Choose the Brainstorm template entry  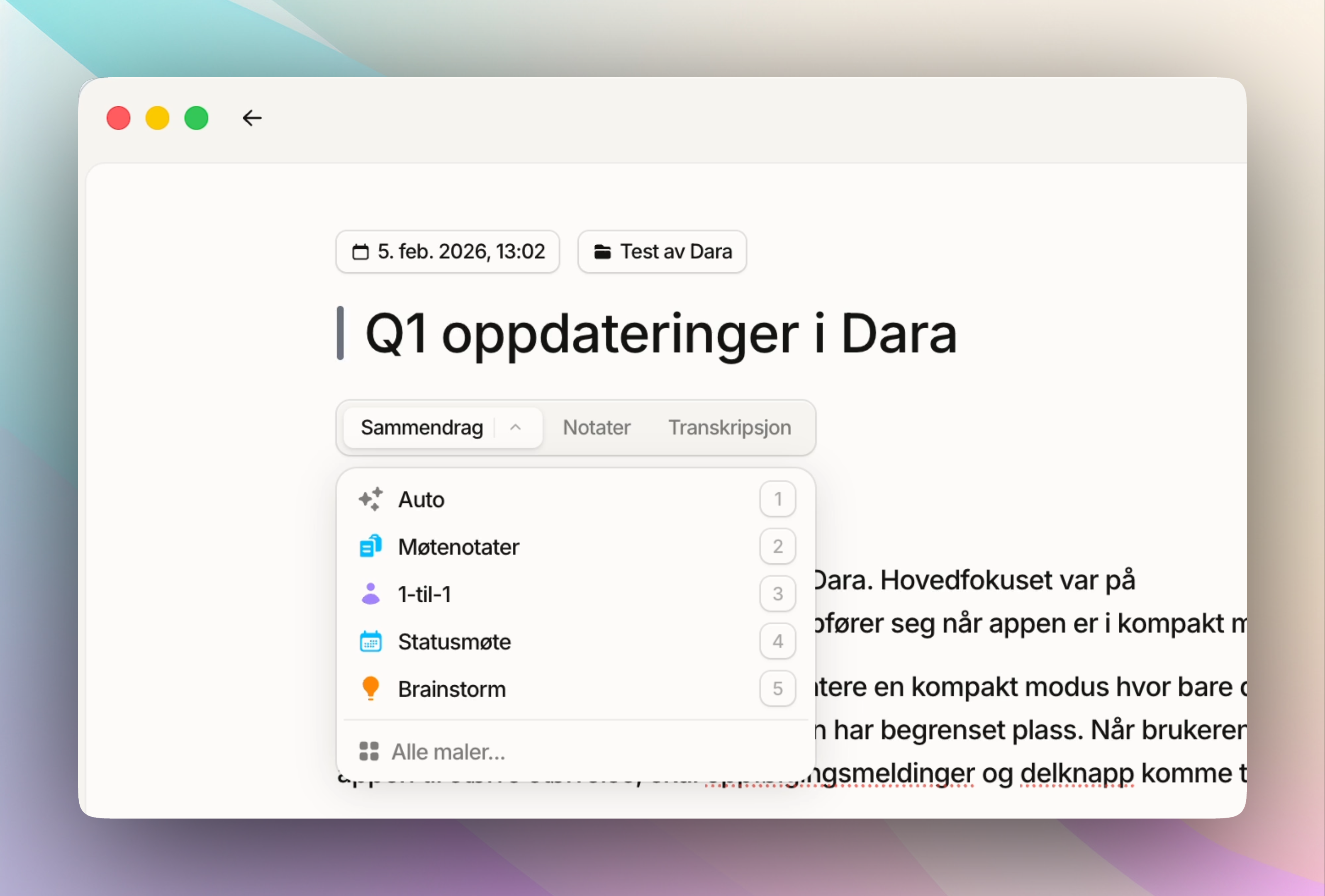point(452,689)
